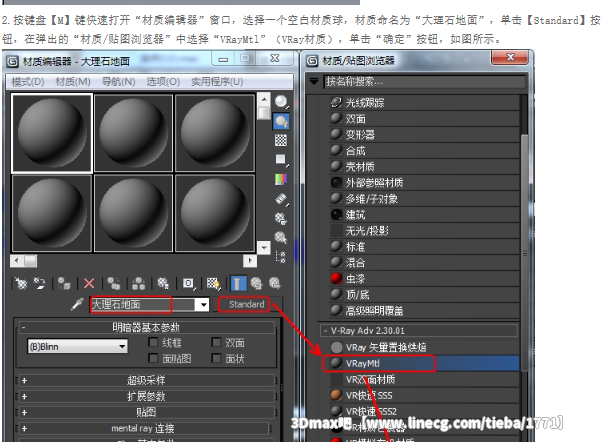Enable the 双面 checkbox in shader parameters
The width and height of the screenshot is (603, 442).
pyautogui.click(x=216, y=342)
